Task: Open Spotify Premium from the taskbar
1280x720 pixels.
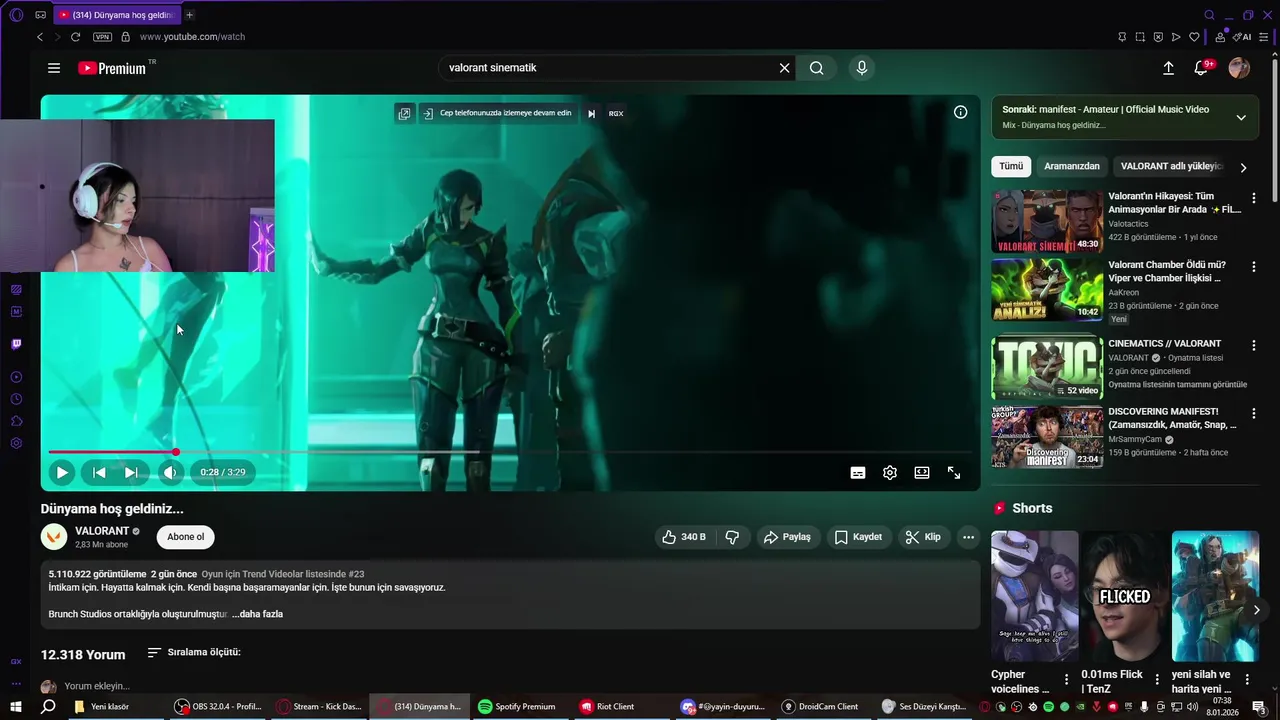Action: coord(516,706)
